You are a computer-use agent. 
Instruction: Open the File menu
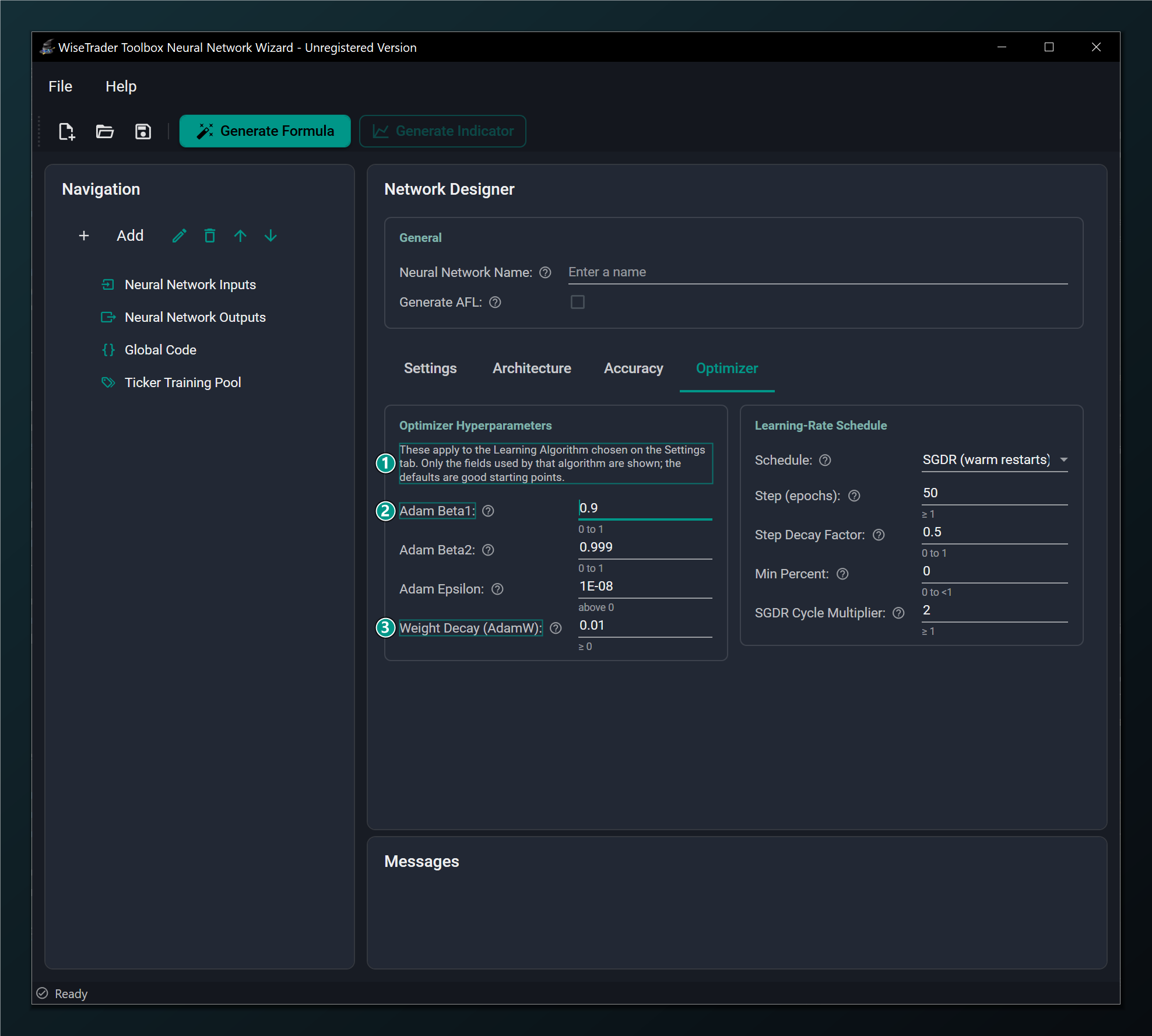(61, 86)
